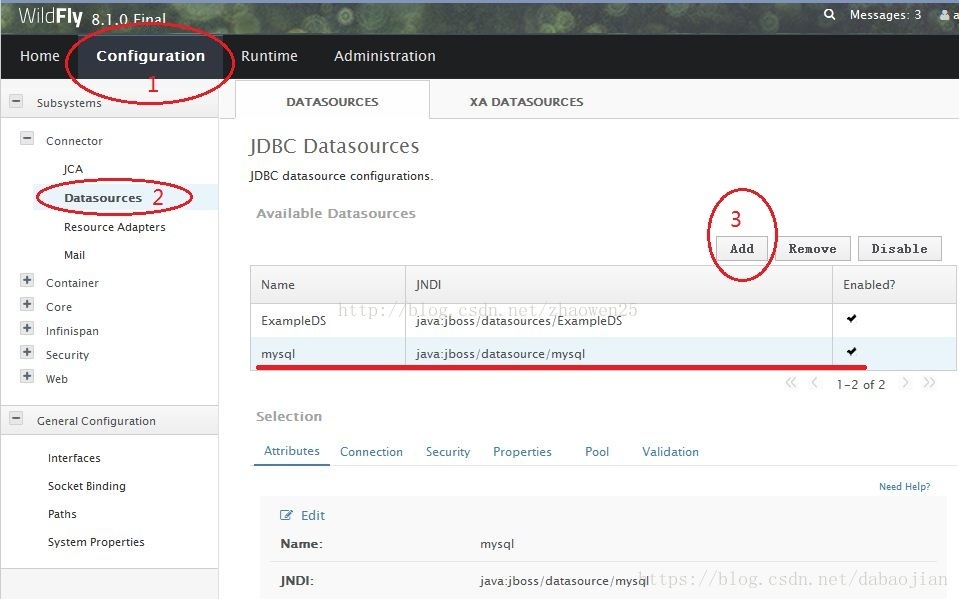Select the Validation selection tab
Image resolution: width=959 pixels, height=599 pixels.
[670, 452]
